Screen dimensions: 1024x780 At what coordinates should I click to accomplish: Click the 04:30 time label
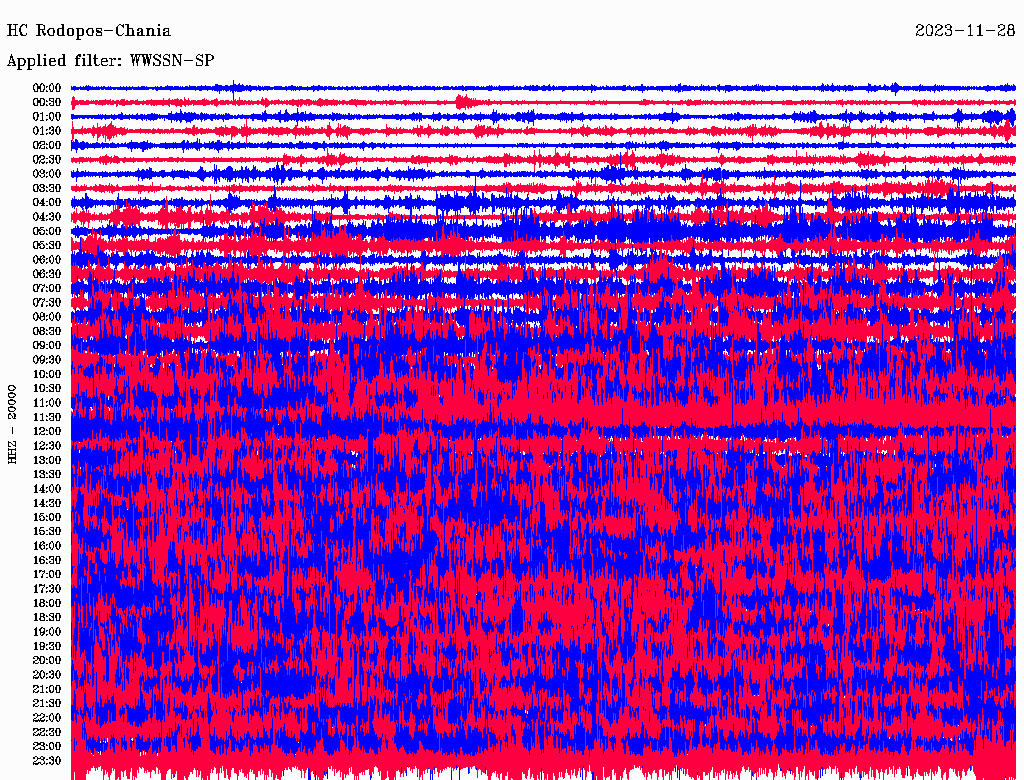pos(47,217)
